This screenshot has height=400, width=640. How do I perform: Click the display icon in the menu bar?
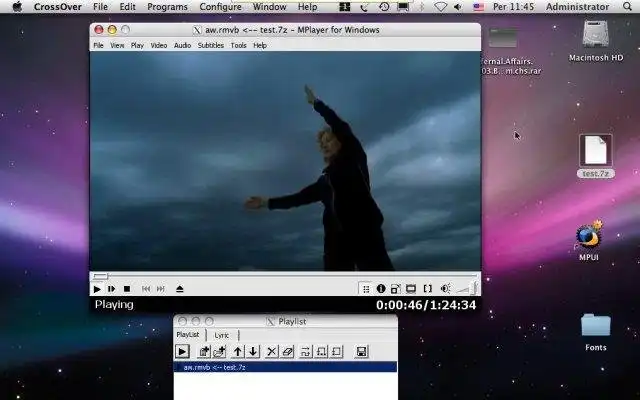click(403, 7)
